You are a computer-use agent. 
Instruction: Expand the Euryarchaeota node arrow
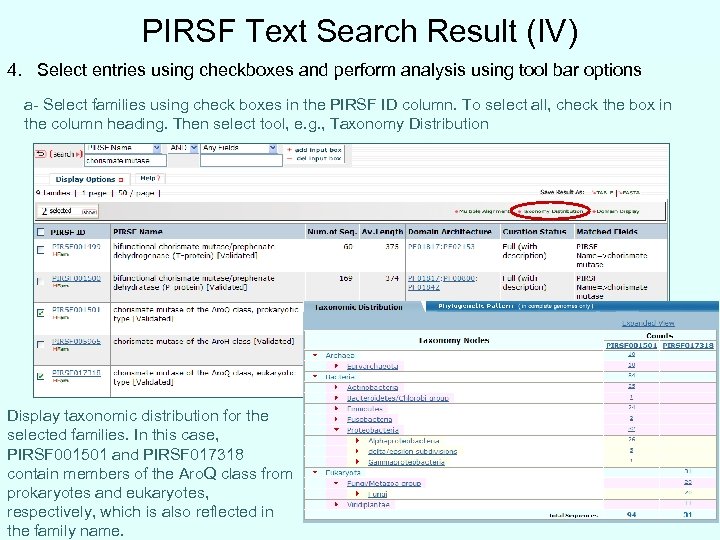pyautogui.click(x=337, y=366)
